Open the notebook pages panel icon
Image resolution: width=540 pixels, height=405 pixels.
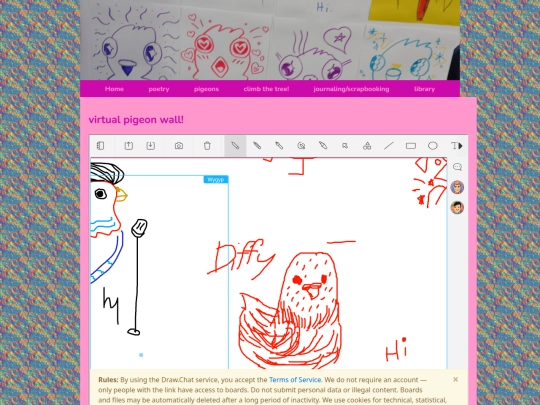click(100, 146)
